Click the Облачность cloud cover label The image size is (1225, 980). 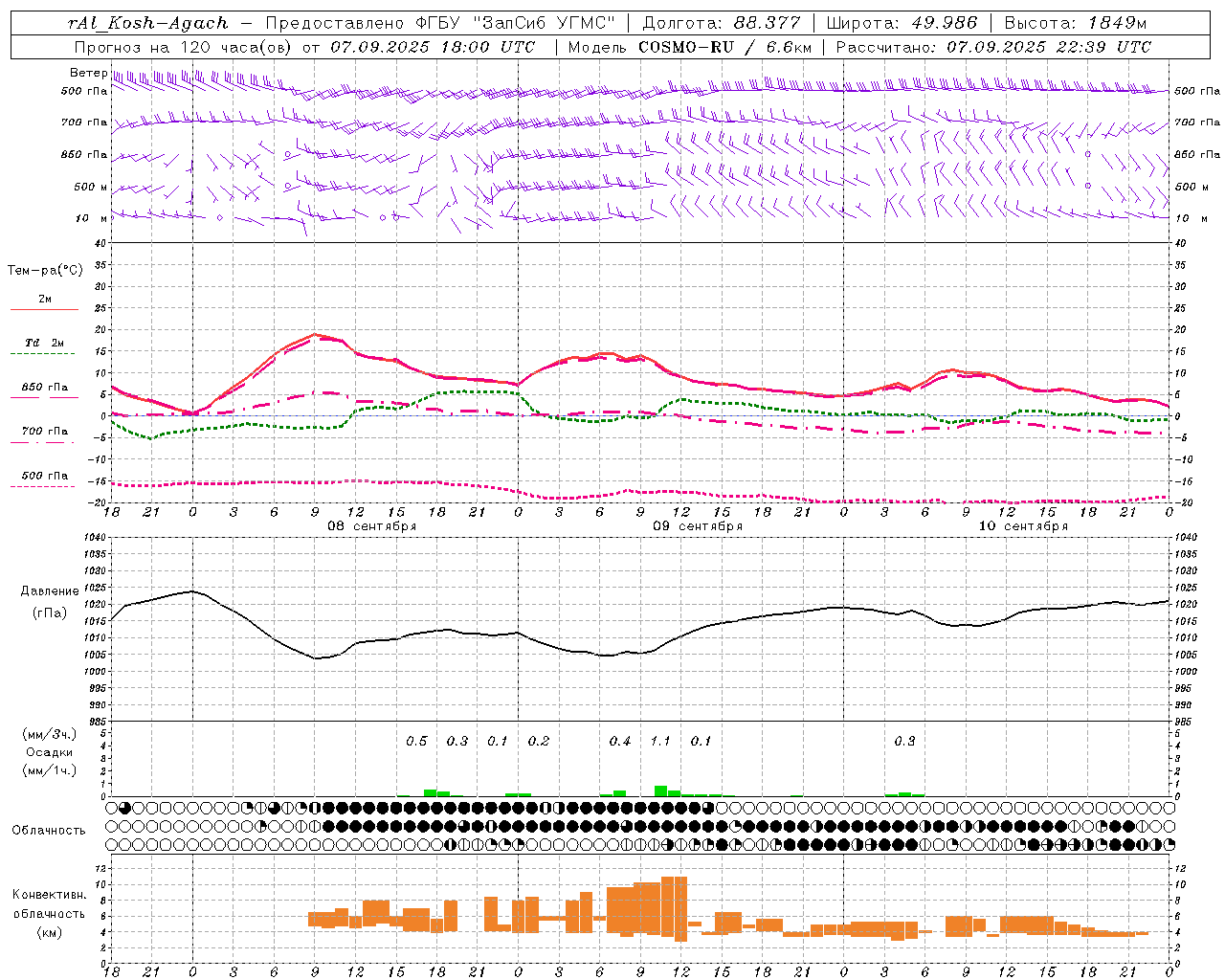point(49,831)
